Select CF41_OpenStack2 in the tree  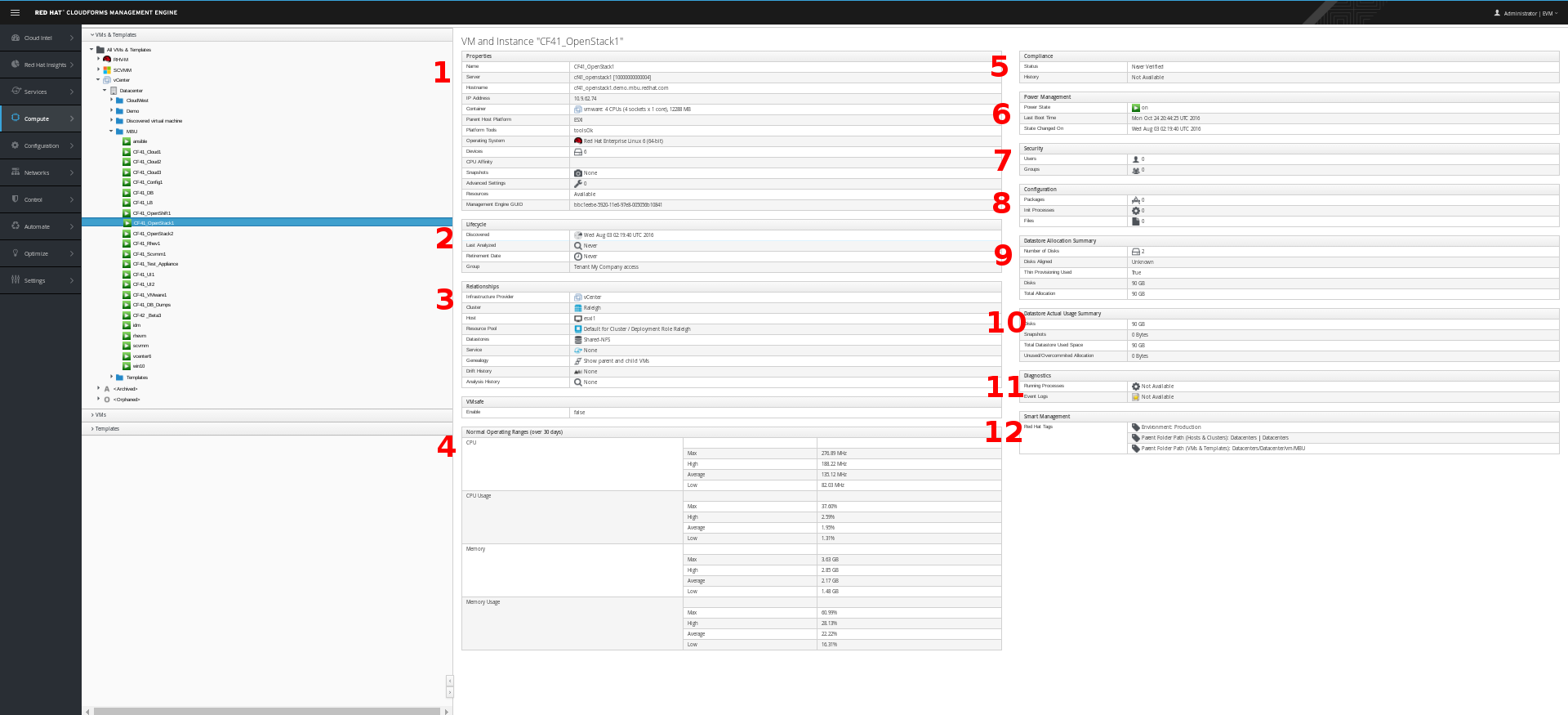(153, 234)
